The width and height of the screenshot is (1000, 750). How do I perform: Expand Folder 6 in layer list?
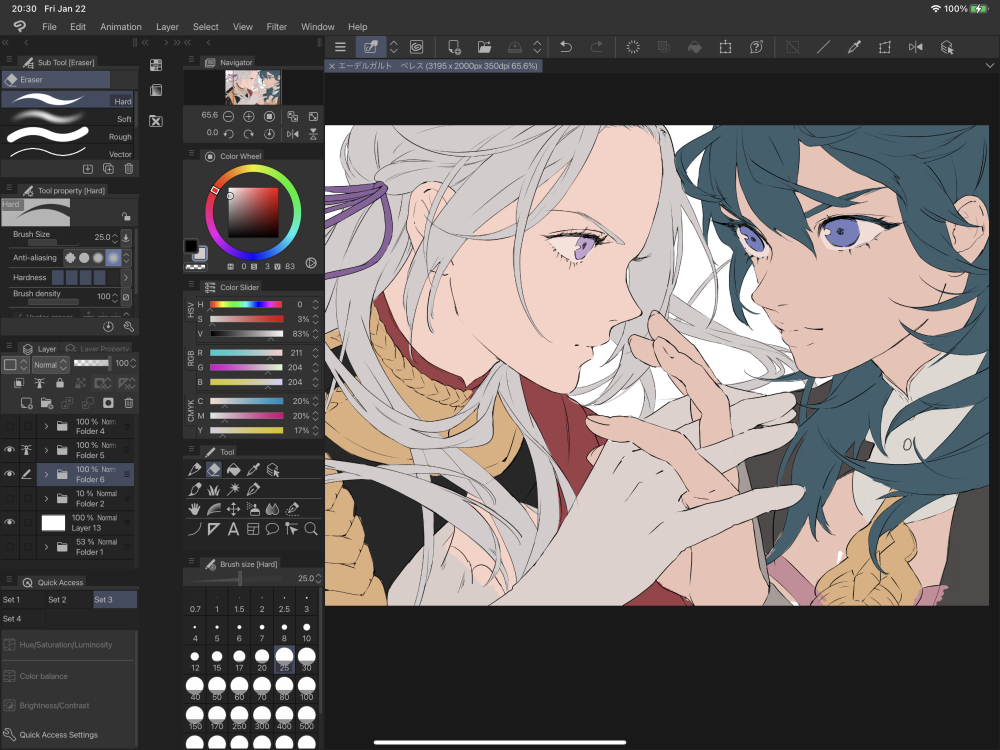point(46,474)
